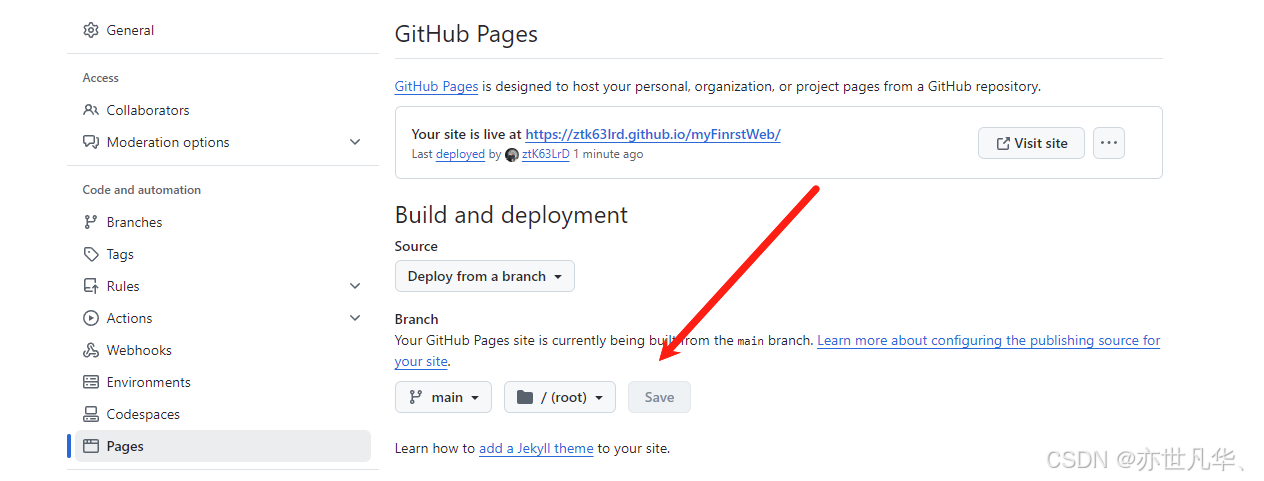
Task: Click the external-link icon on Visit site
Action: click(x=1003, y=143)
